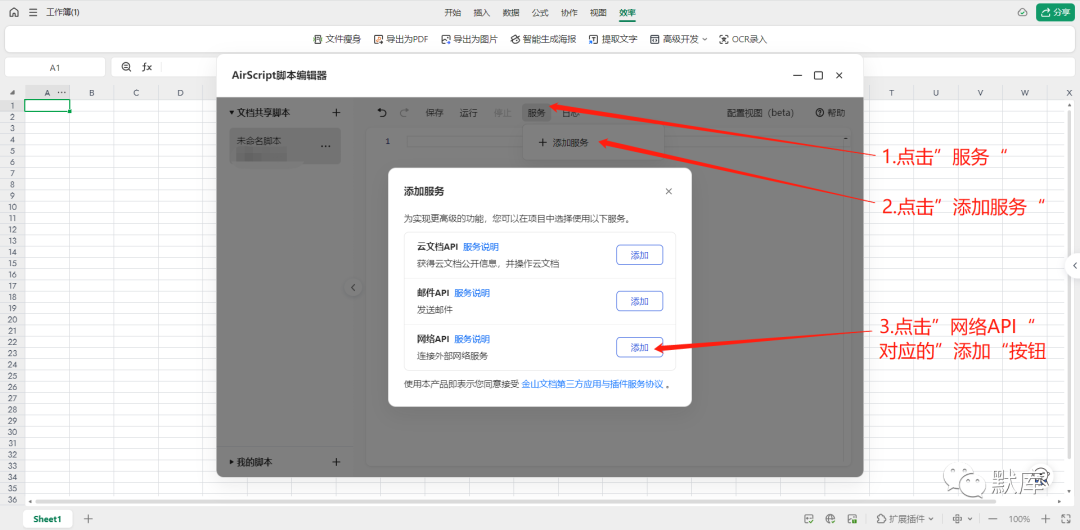The image size is (1080, 530).
Task: Click the Sheet1 tab
Action: click(48, 519)
